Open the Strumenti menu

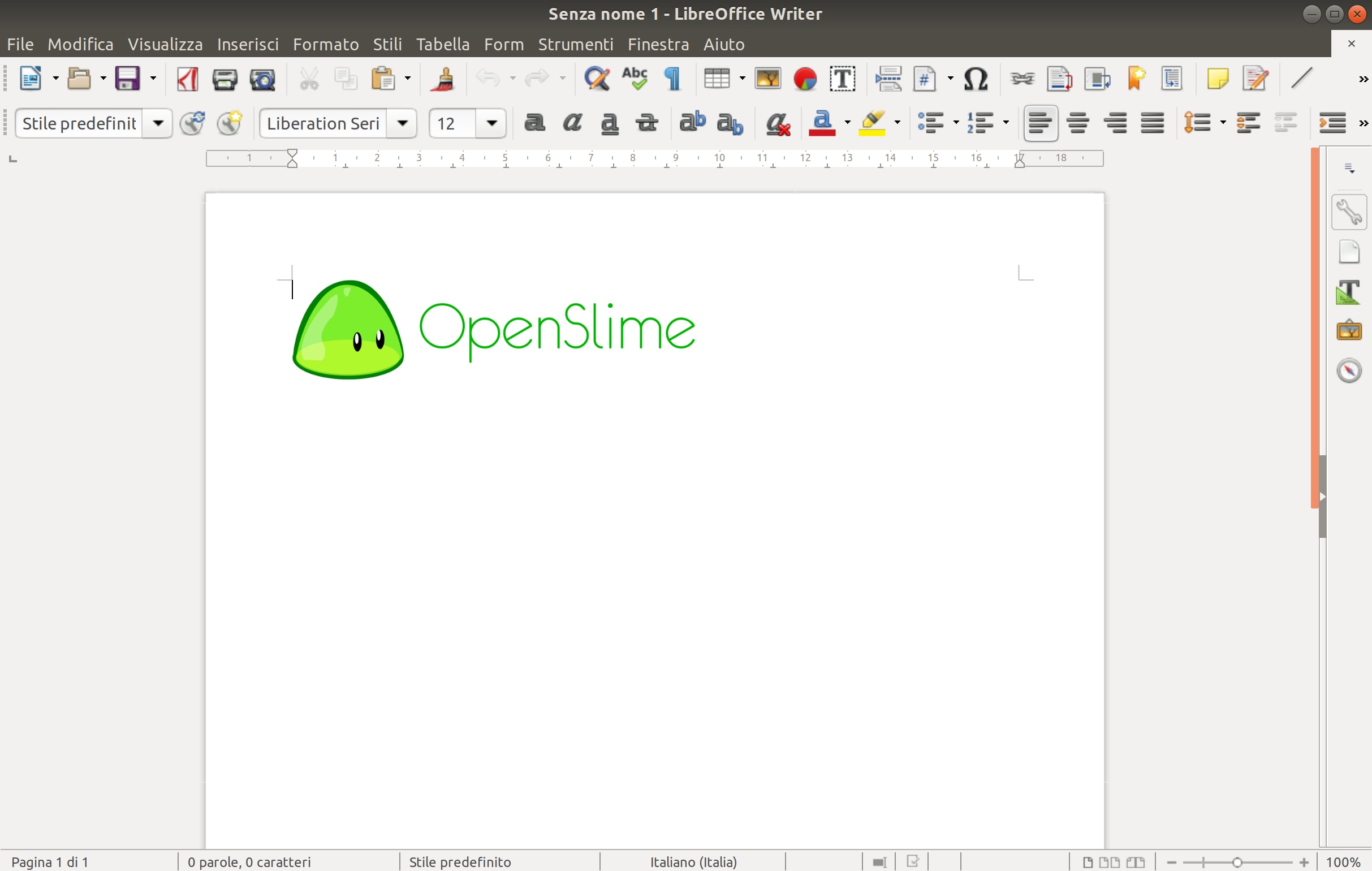(x=576, y=44)
